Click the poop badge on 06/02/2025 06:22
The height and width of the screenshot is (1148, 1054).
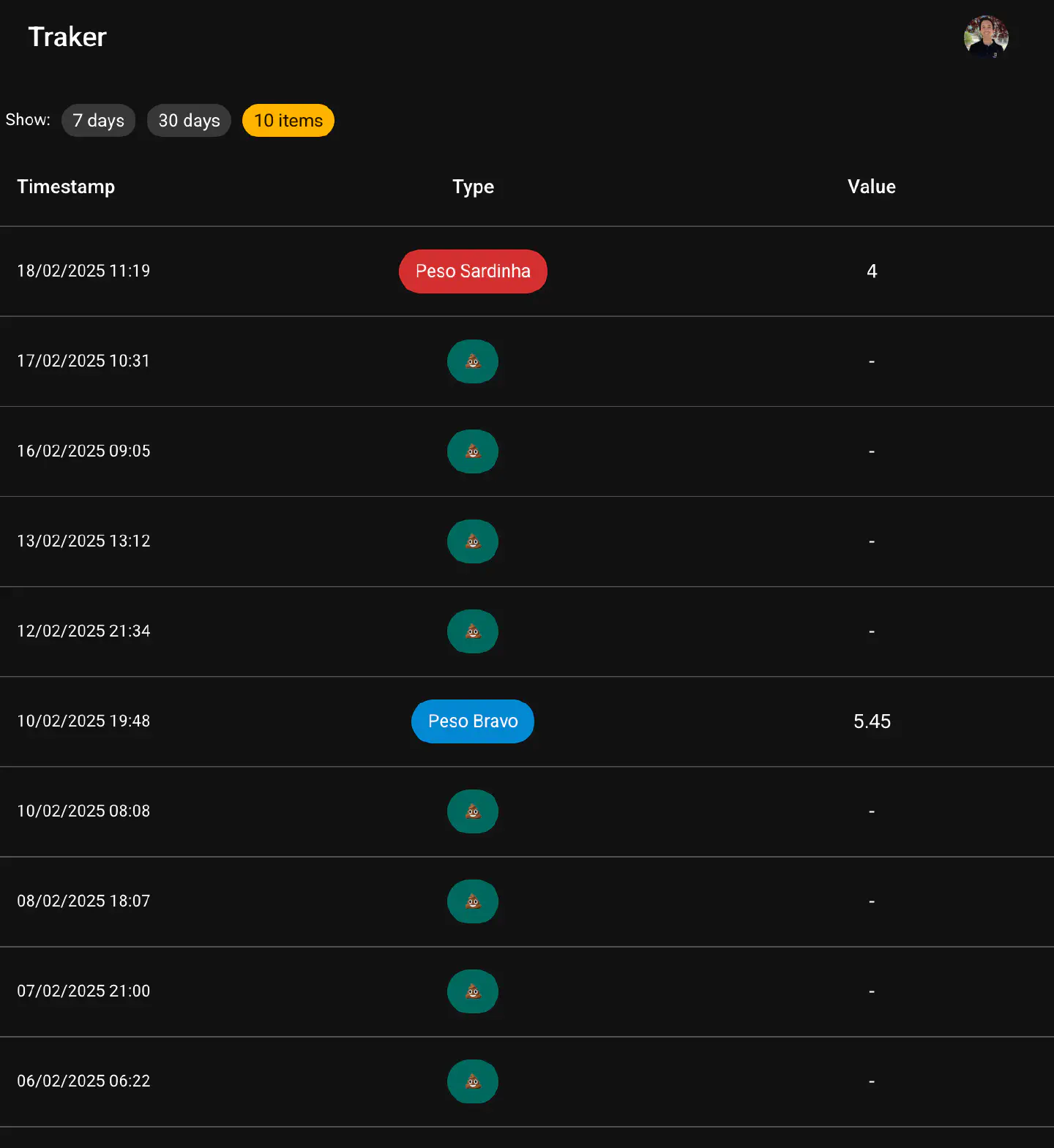(473, 1081)
